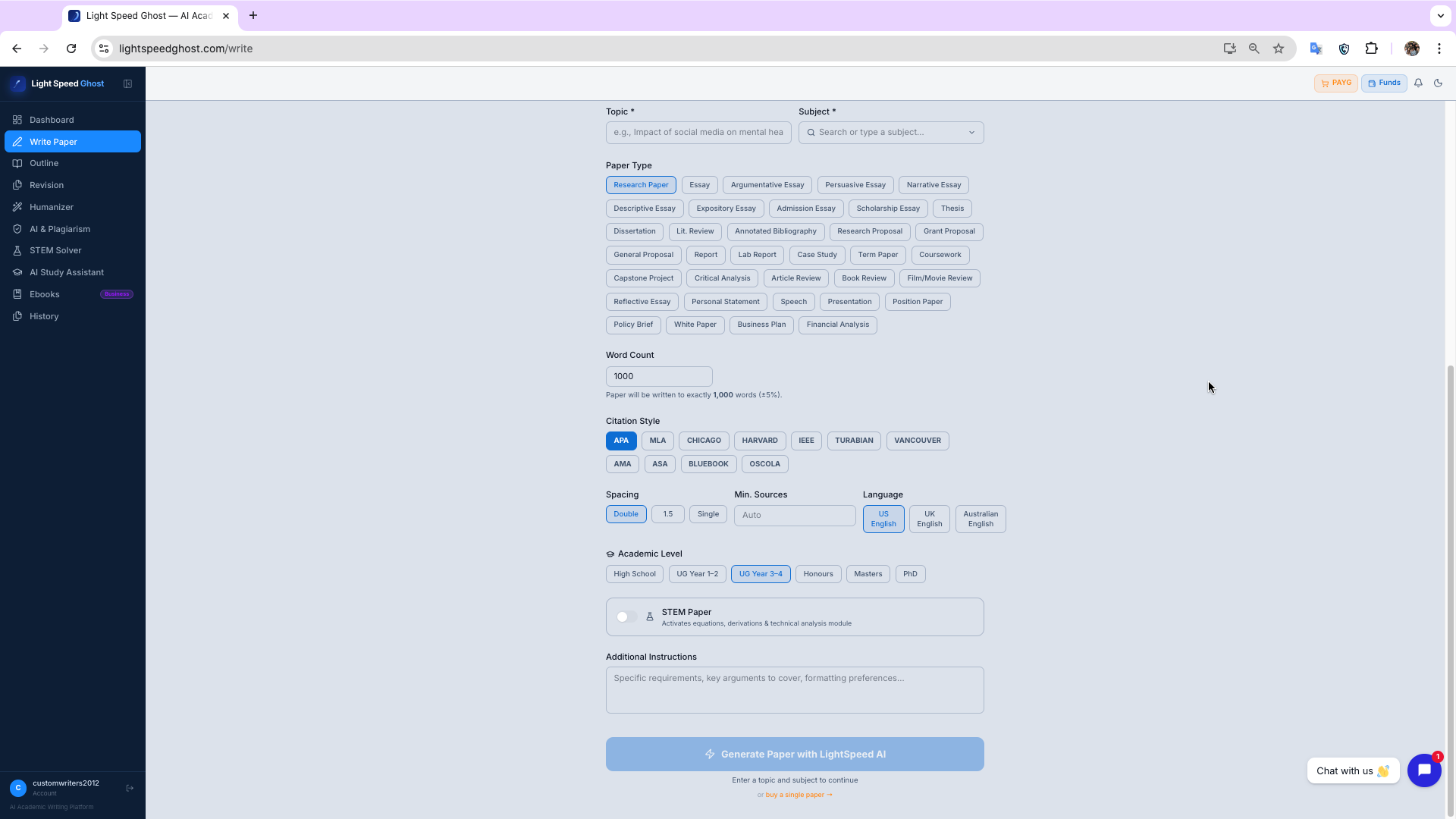The width and height of the screenshot is (1456, 819).
Task: Go to Revision in the sidebar
Action: [73, 185]
